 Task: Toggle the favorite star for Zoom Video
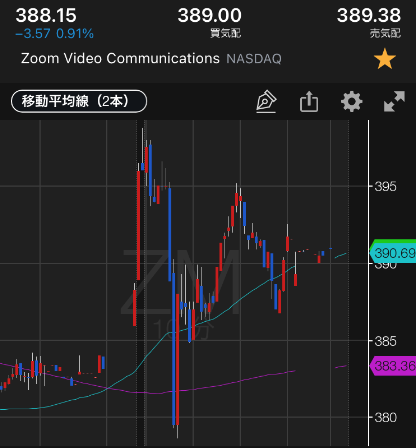click(x=385, y=59)
